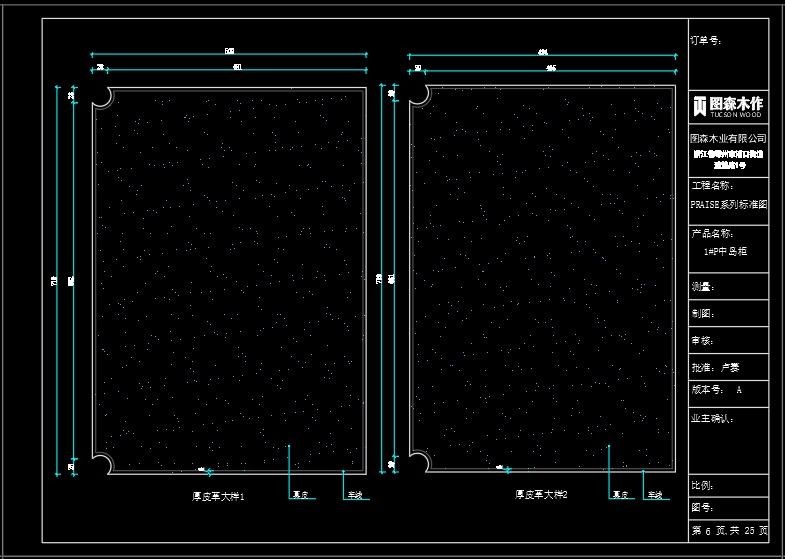Click top-left notched corner of left panel
The width and height of the screenshot is (785, 559).
pyautogui.click(x=102, y=96)
